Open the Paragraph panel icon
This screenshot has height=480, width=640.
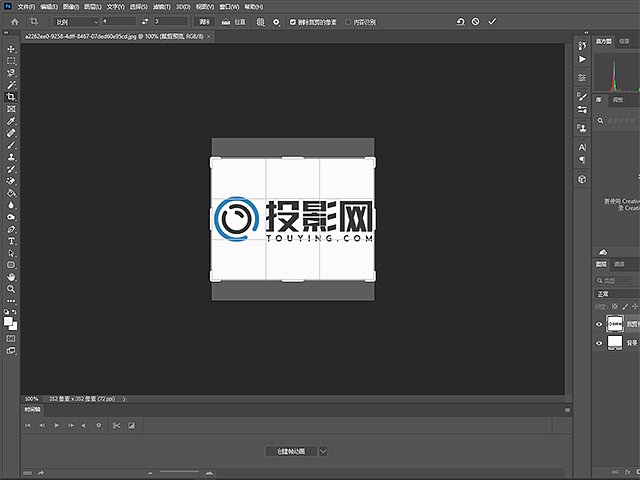coord(582,160)
